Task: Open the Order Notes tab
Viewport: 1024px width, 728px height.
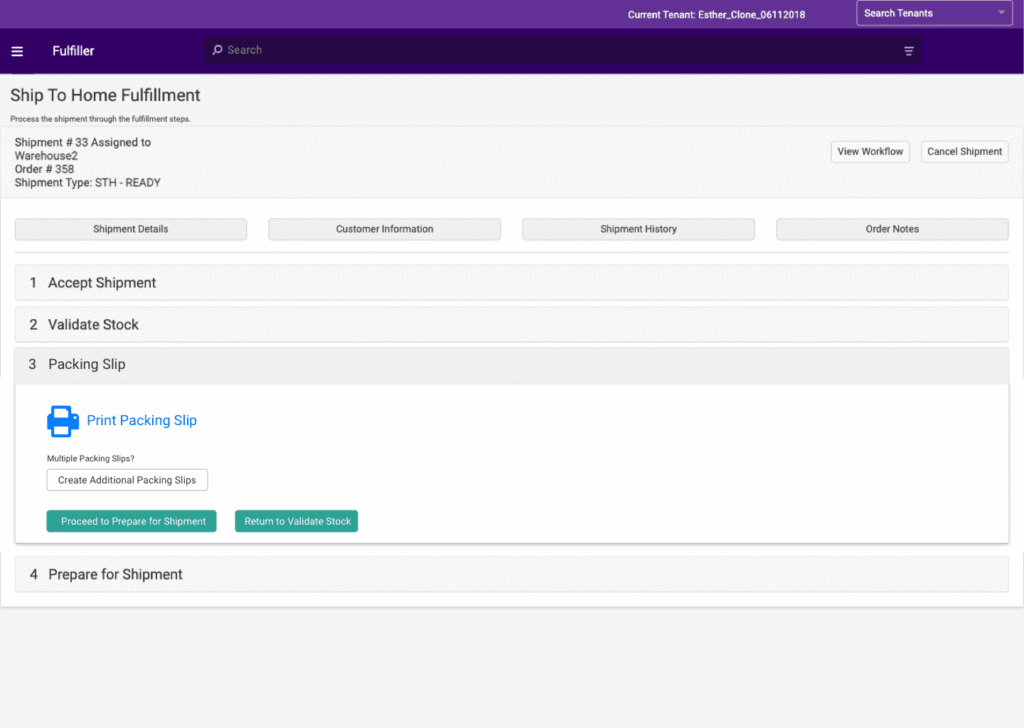Action: [892, 229]
